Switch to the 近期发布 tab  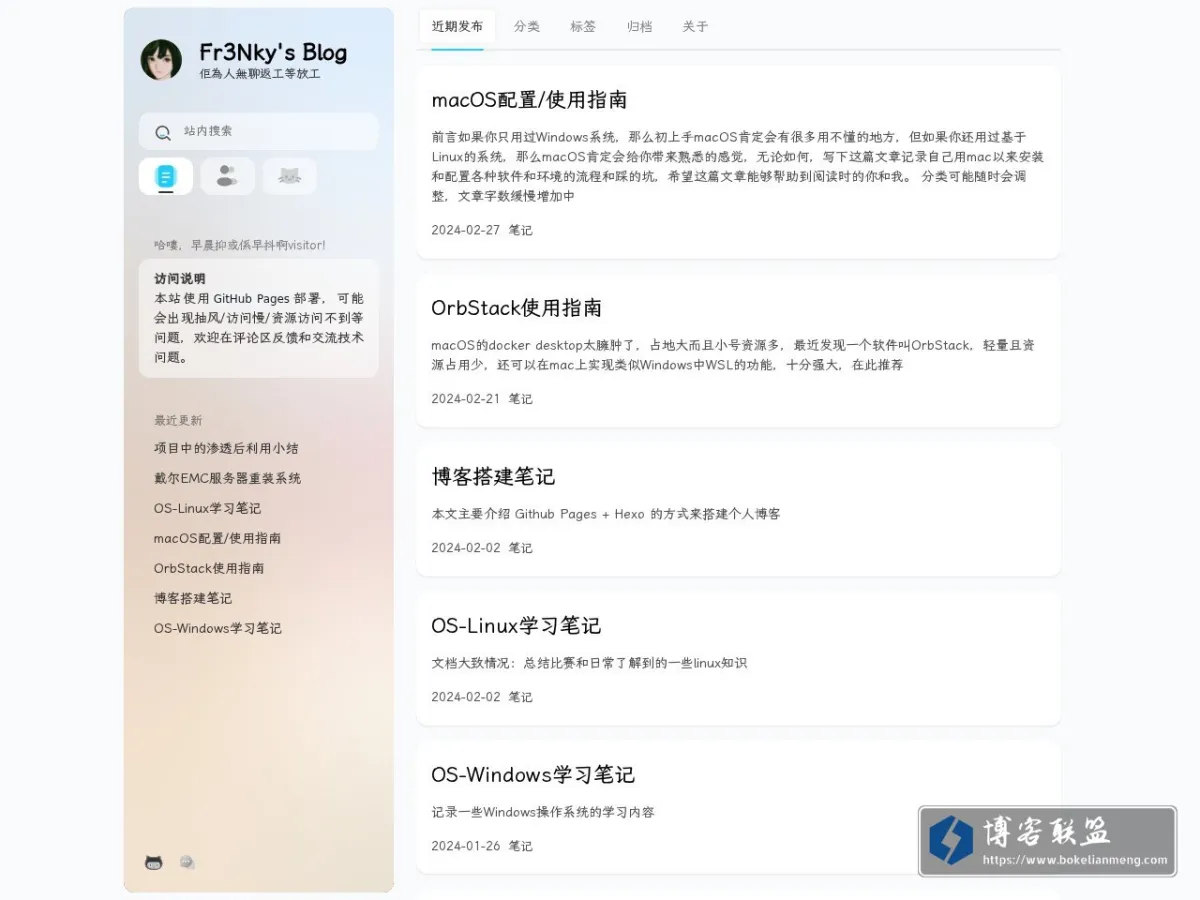(457, 27)
